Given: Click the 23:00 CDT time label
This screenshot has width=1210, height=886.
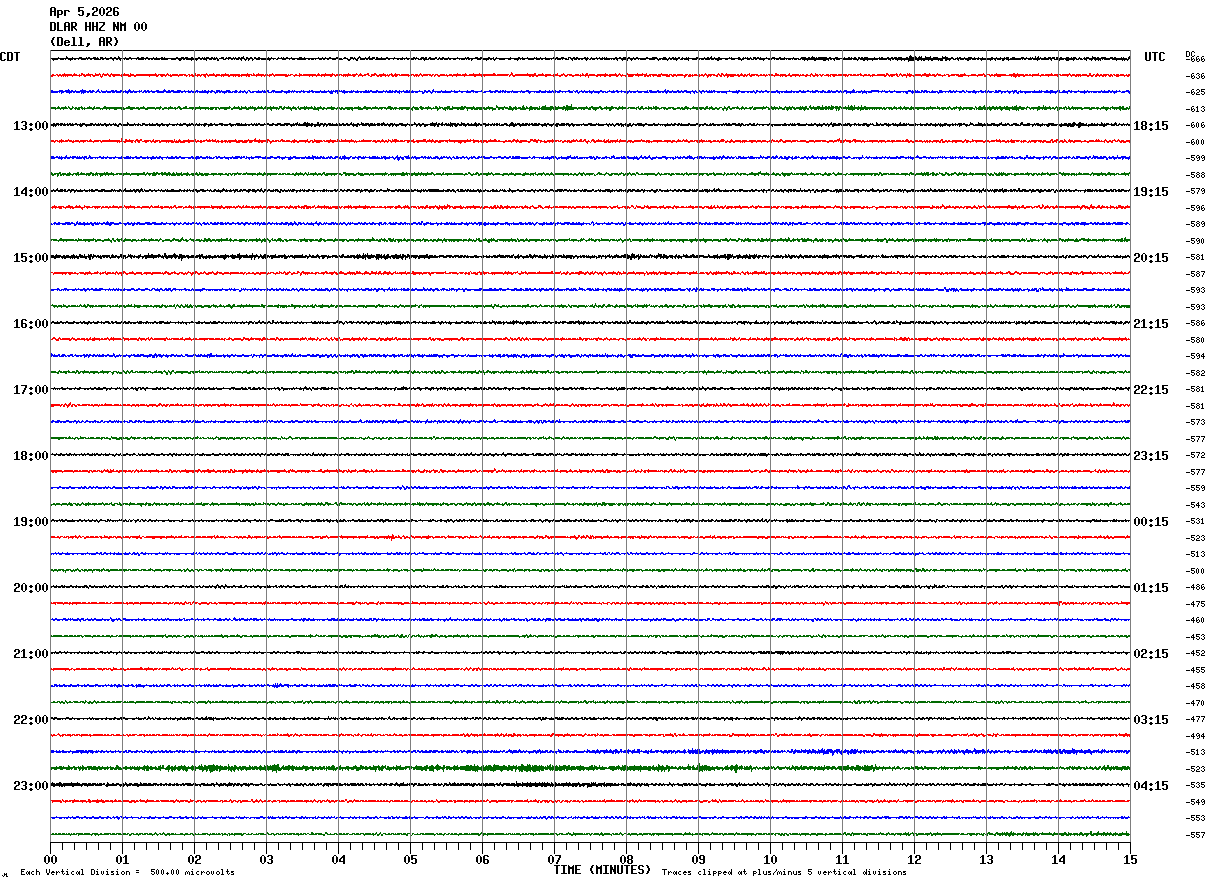Looking at the screenshot, I should [31, 786].
